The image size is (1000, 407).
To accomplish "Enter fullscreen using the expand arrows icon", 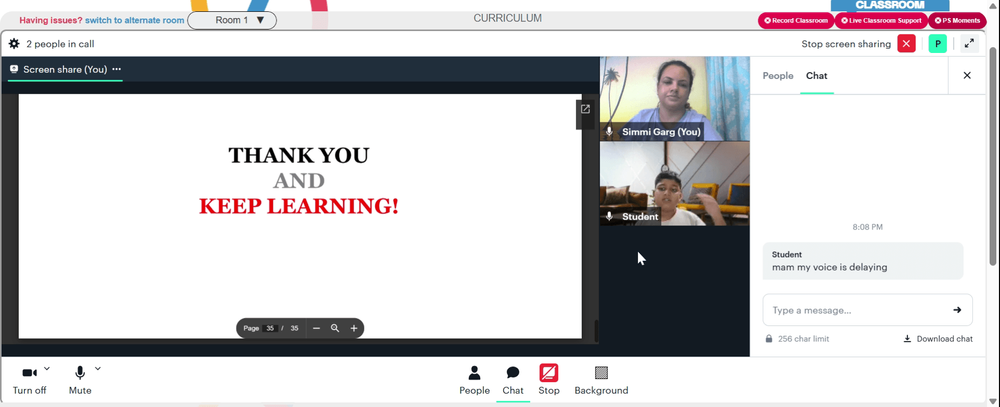I will [969, 43].
